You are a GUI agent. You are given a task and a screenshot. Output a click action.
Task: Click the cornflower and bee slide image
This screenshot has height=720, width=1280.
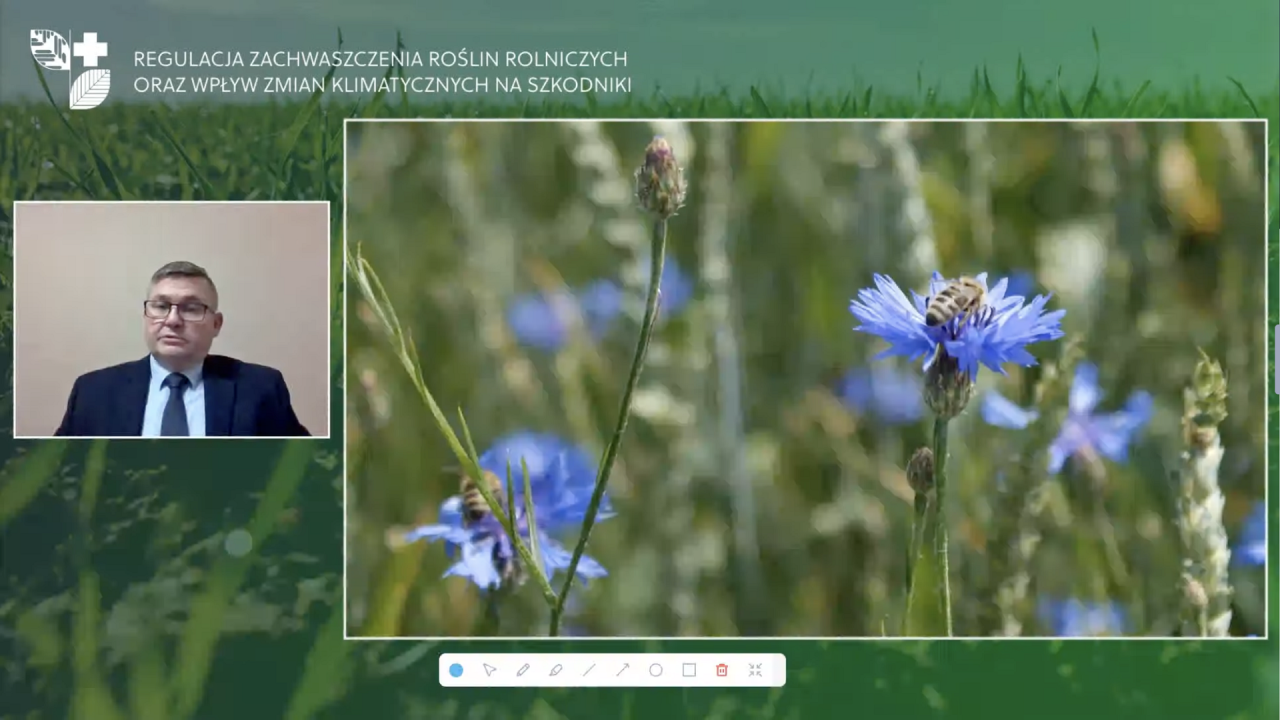[x=806, y=379]
